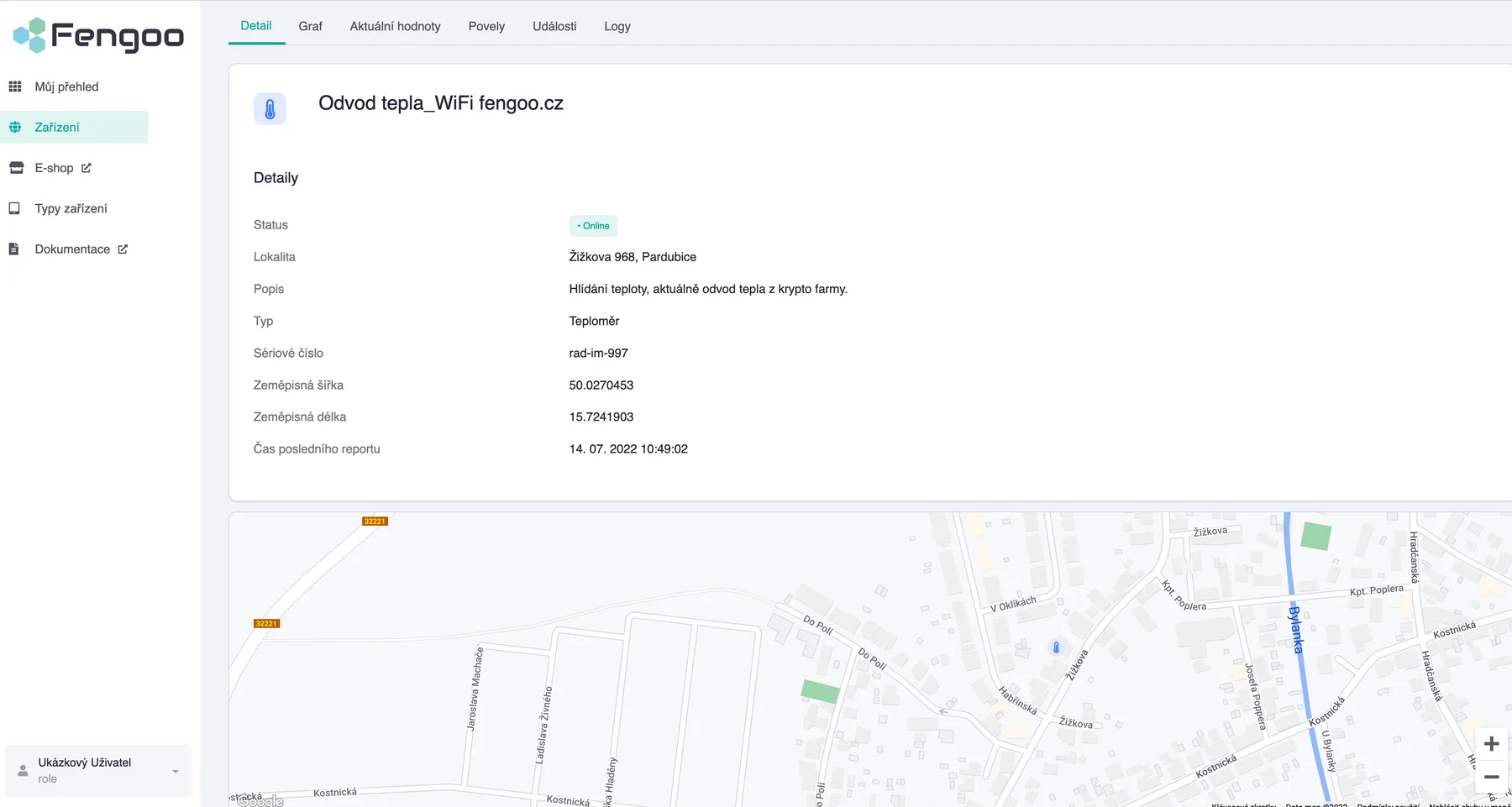This screenshot has width=1512, height=807.
Task: Click the Můj přehled grid icon
Action: click(x=15, y=86)
